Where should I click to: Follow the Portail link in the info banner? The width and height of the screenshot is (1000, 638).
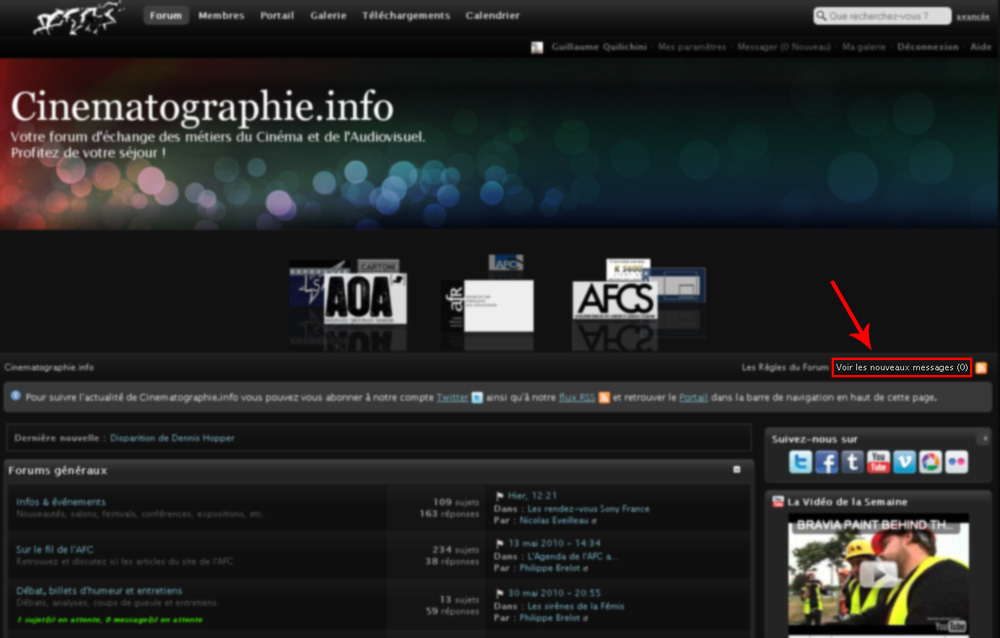tap(693, 397)
